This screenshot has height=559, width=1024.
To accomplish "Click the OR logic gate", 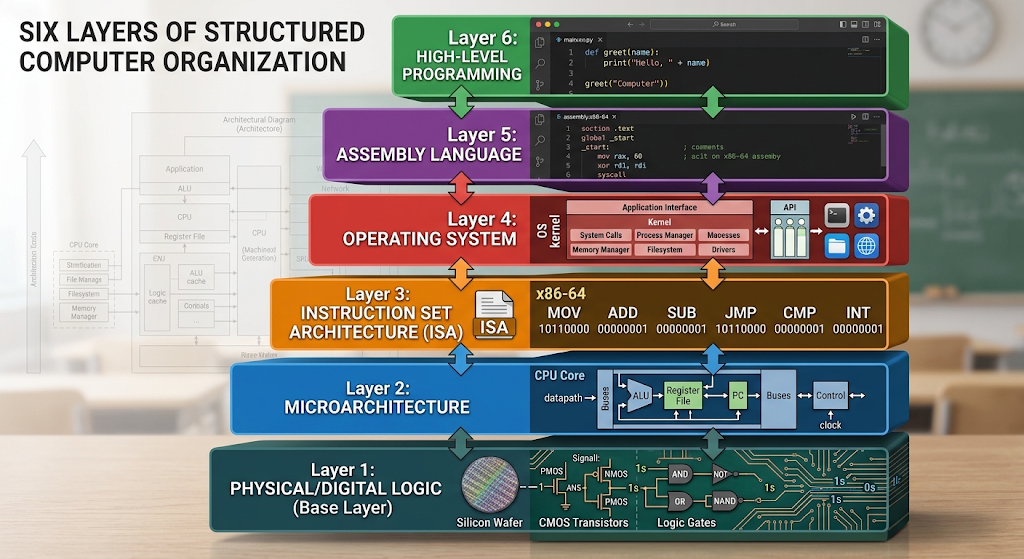I will pos(680,502).
